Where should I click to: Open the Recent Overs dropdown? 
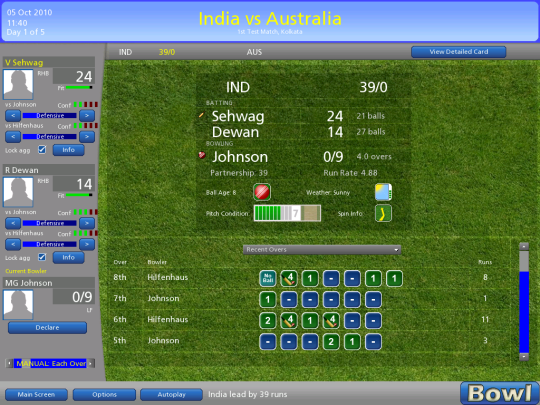point(322,250)
